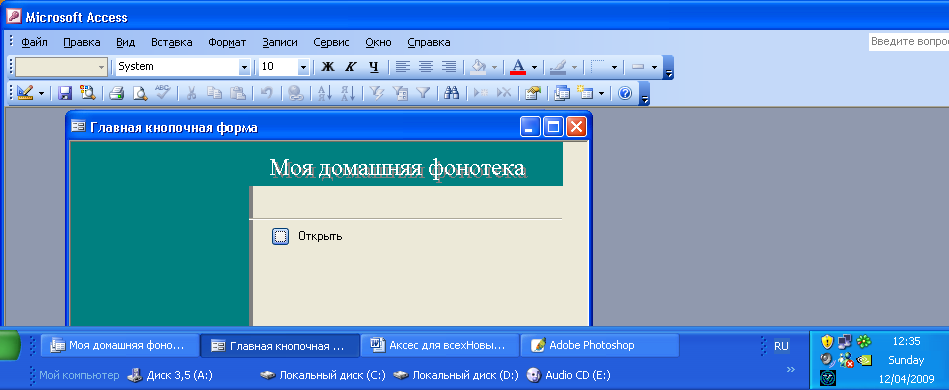Open the Правка menu
This screenshot has height=390, width=949.
point(82,42)
